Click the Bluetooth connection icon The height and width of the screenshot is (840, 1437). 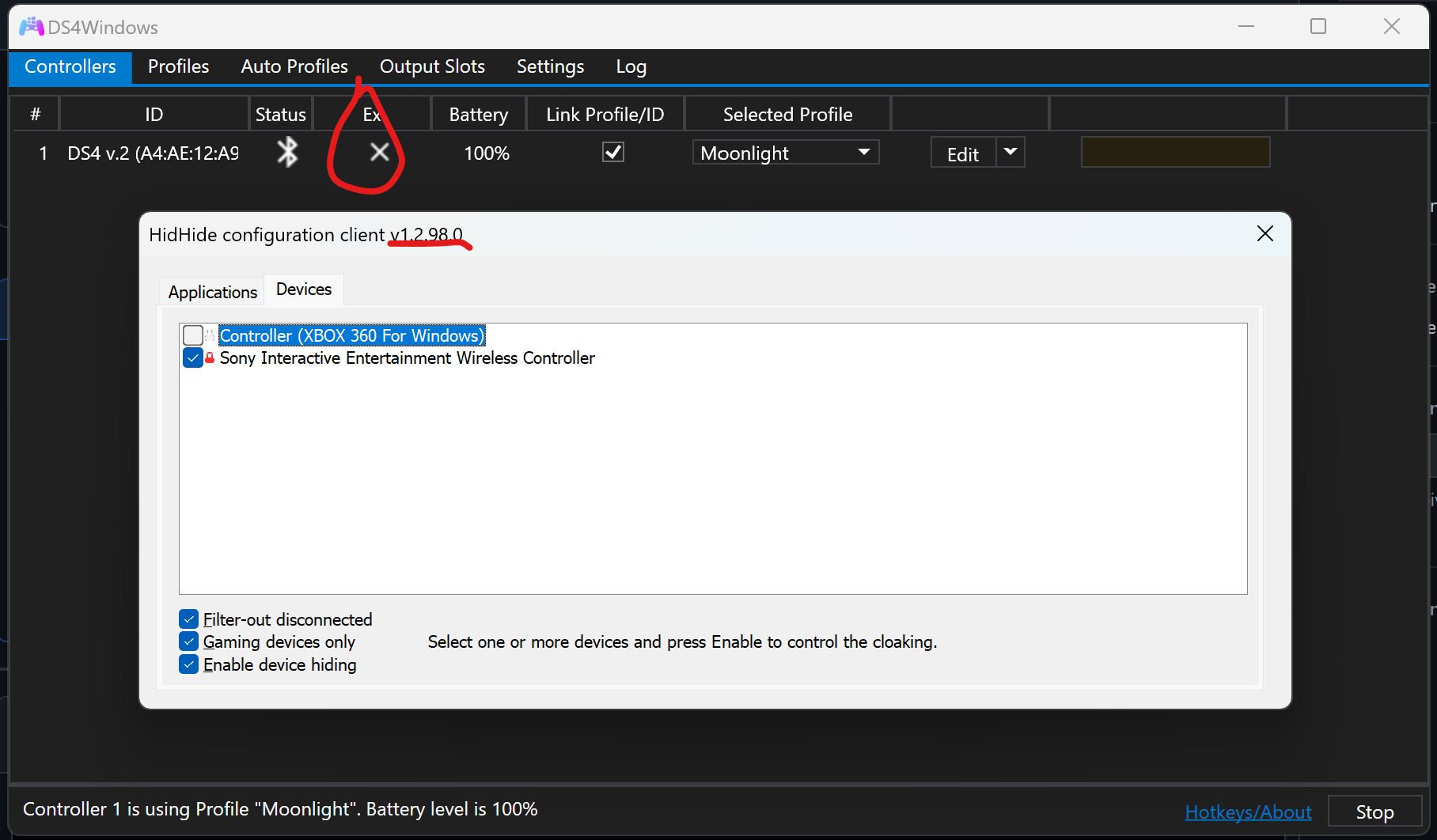[287, 152]
